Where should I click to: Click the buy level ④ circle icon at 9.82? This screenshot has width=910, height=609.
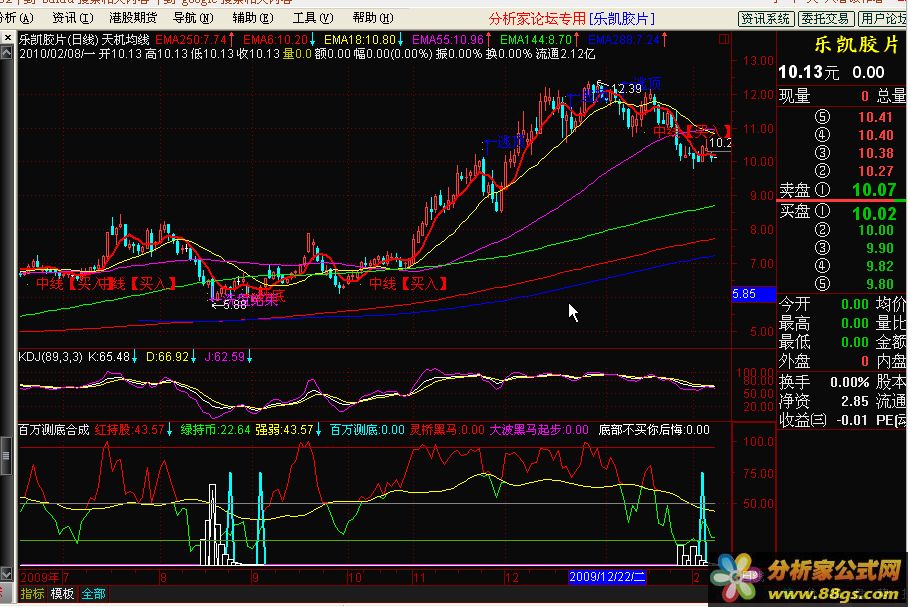coord(822,266)
